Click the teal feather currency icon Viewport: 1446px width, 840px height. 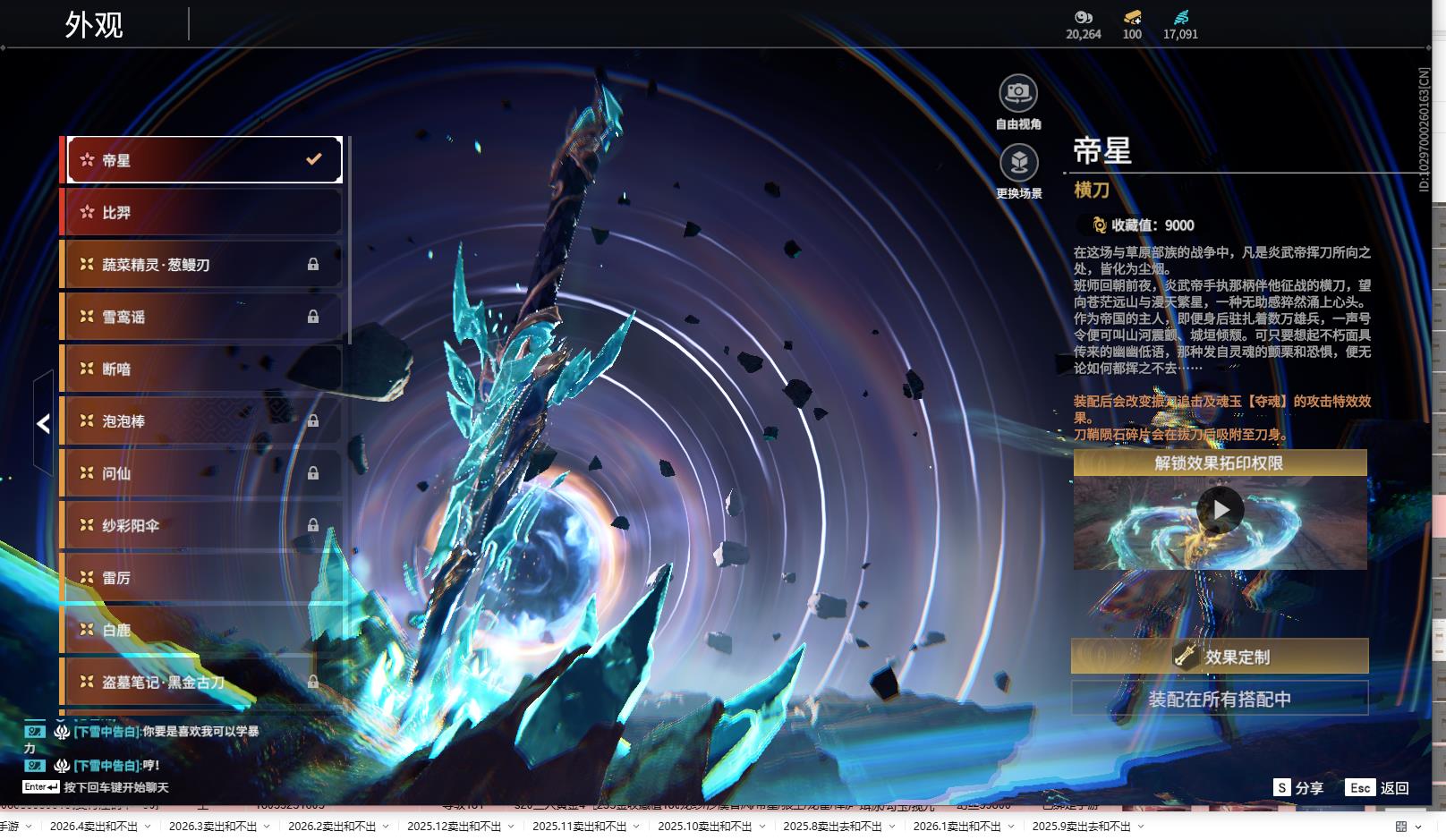click(1180, 17)
